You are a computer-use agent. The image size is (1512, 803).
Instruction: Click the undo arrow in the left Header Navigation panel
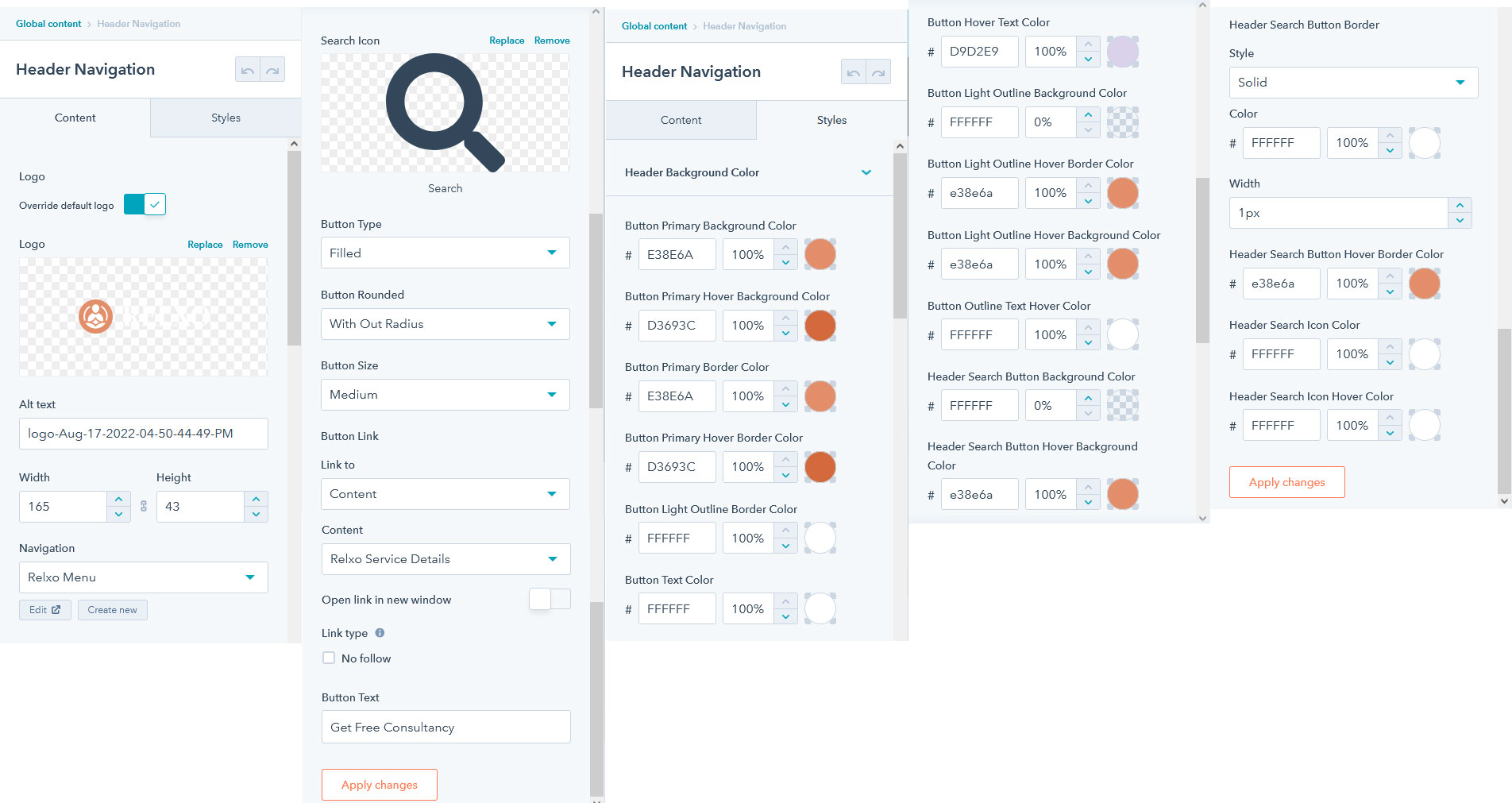(248, 70)
